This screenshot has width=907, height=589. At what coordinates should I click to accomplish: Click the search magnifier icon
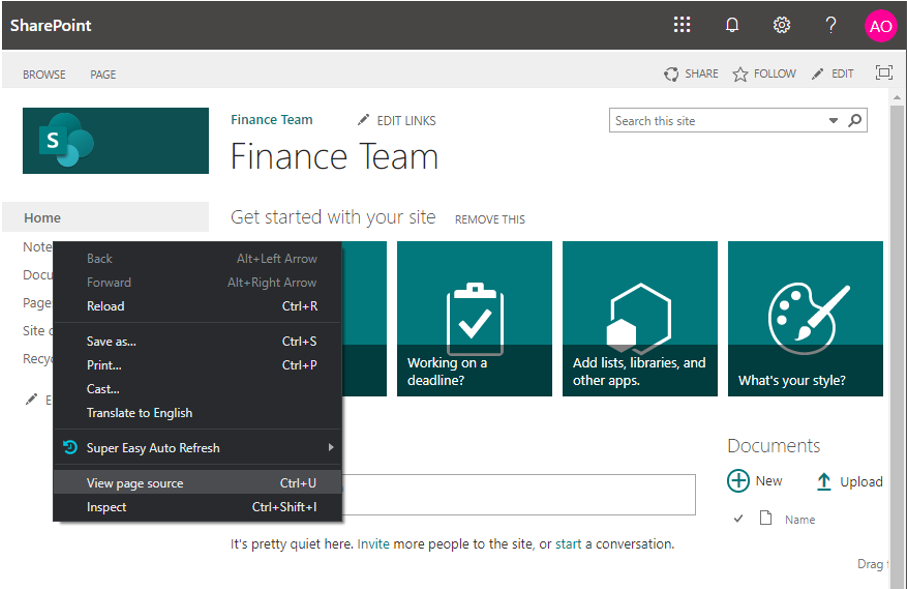[x=855, y=120]
